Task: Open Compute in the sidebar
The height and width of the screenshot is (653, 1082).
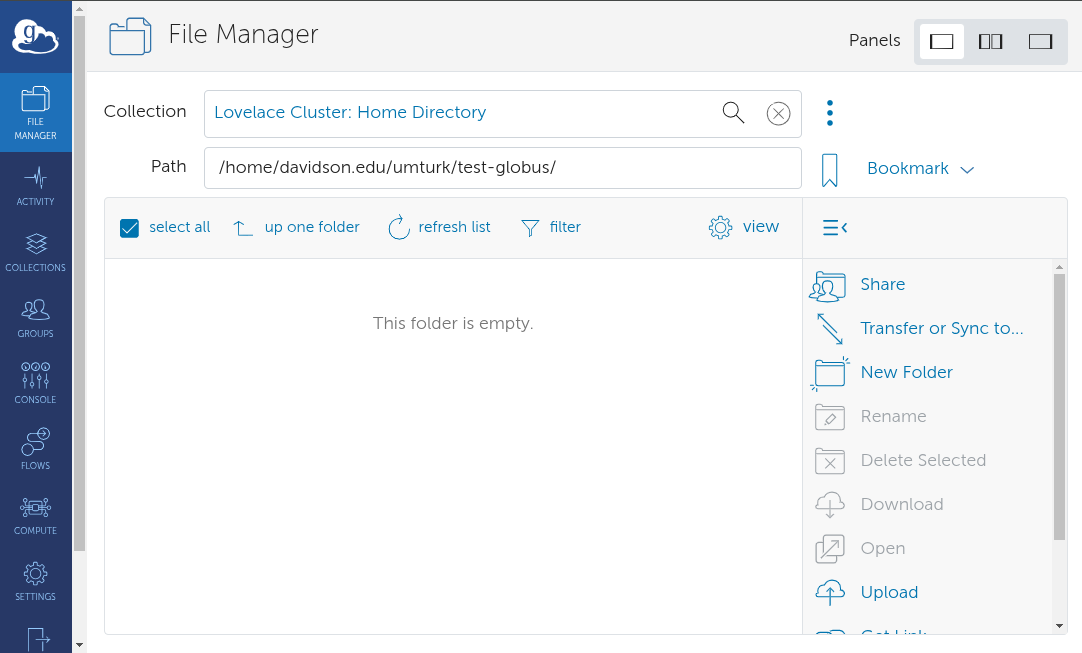Action: [35, 516]
